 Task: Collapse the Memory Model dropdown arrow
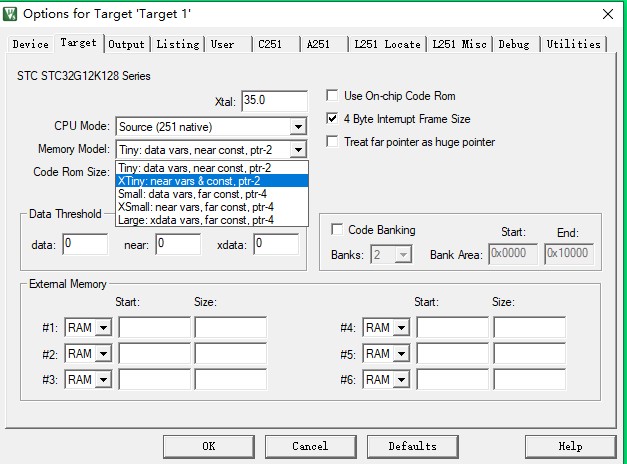click(297, 150)
